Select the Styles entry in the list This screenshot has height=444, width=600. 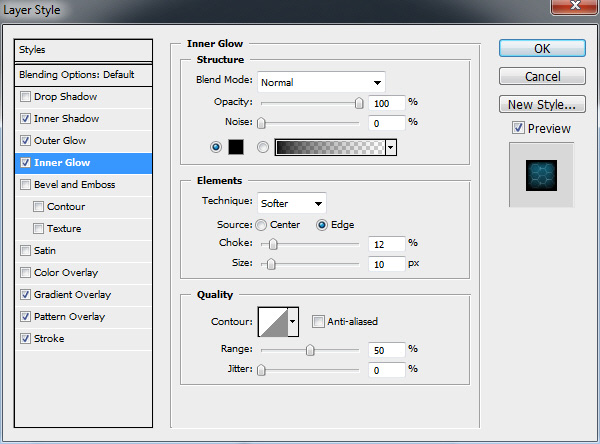tap(83, 50)
